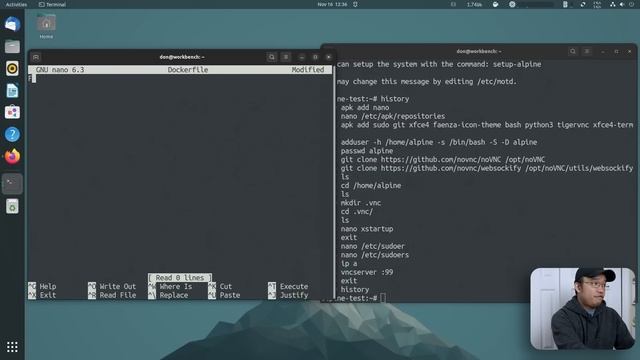640x360 pixels.
Task: Click search icon in nano terminal header
Action: pos(272,57)
